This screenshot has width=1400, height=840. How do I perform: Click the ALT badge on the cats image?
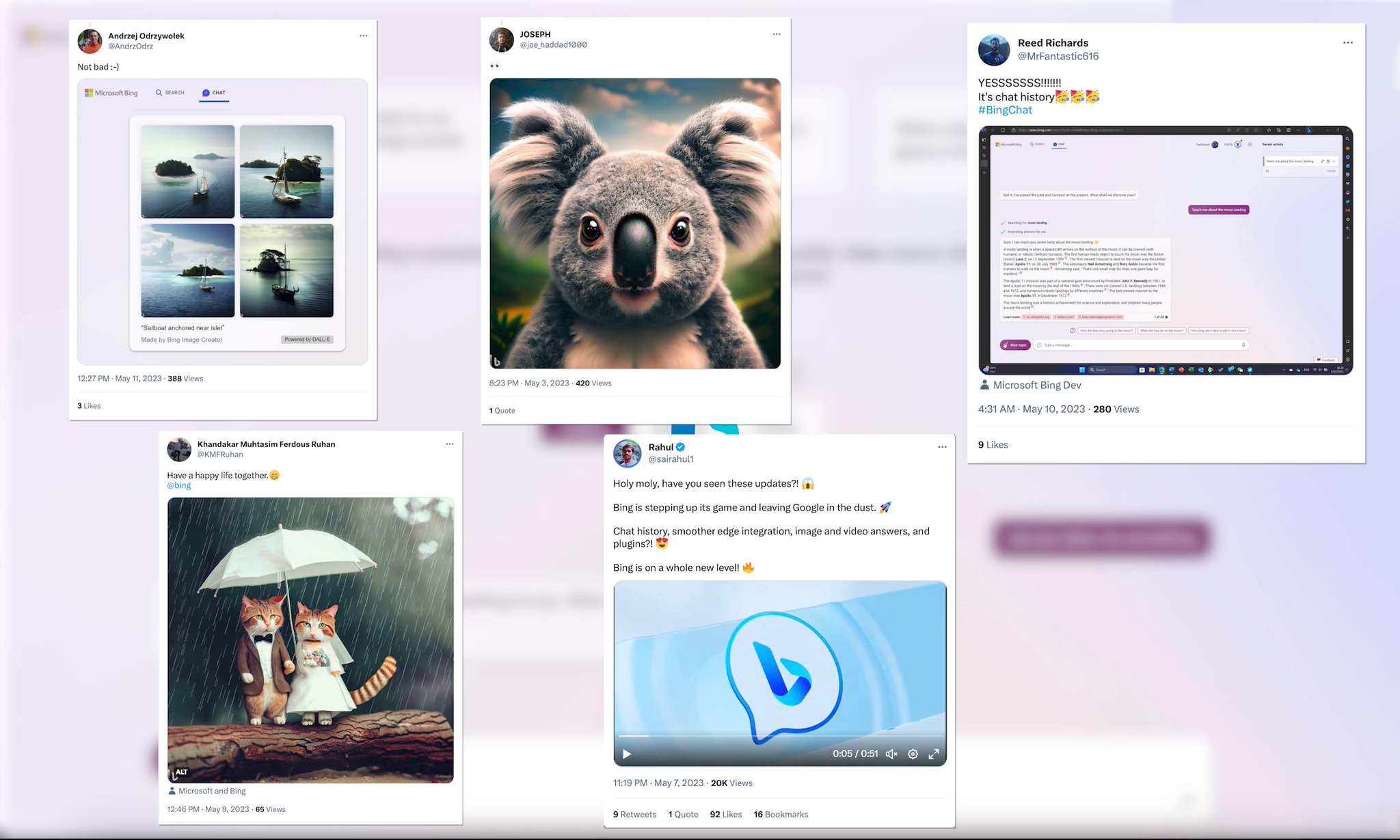click(181, 772)
